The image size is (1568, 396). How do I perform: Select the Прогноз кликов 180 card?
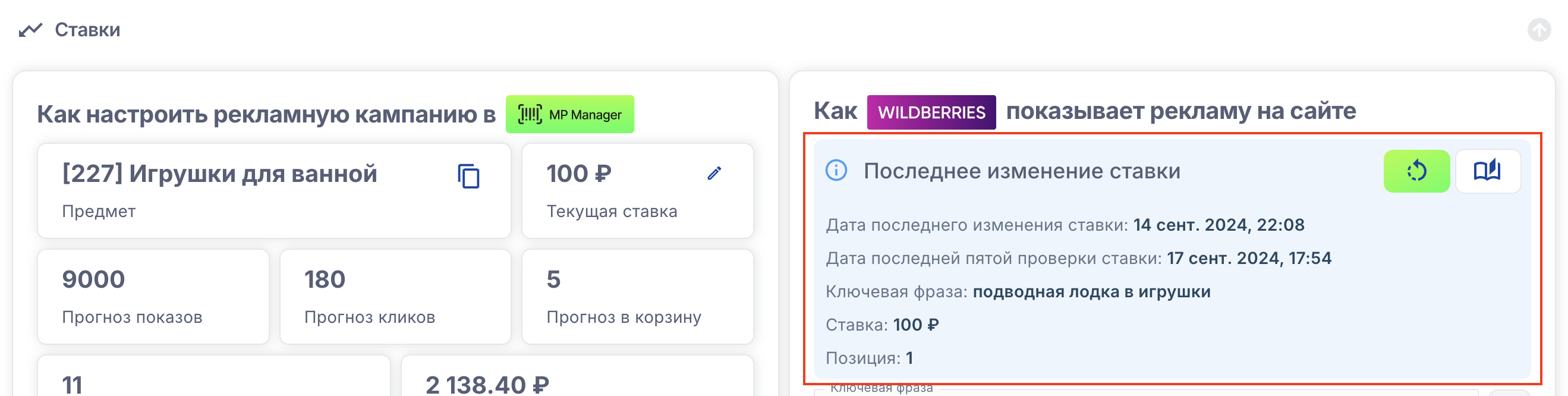(x=395, y=296)
